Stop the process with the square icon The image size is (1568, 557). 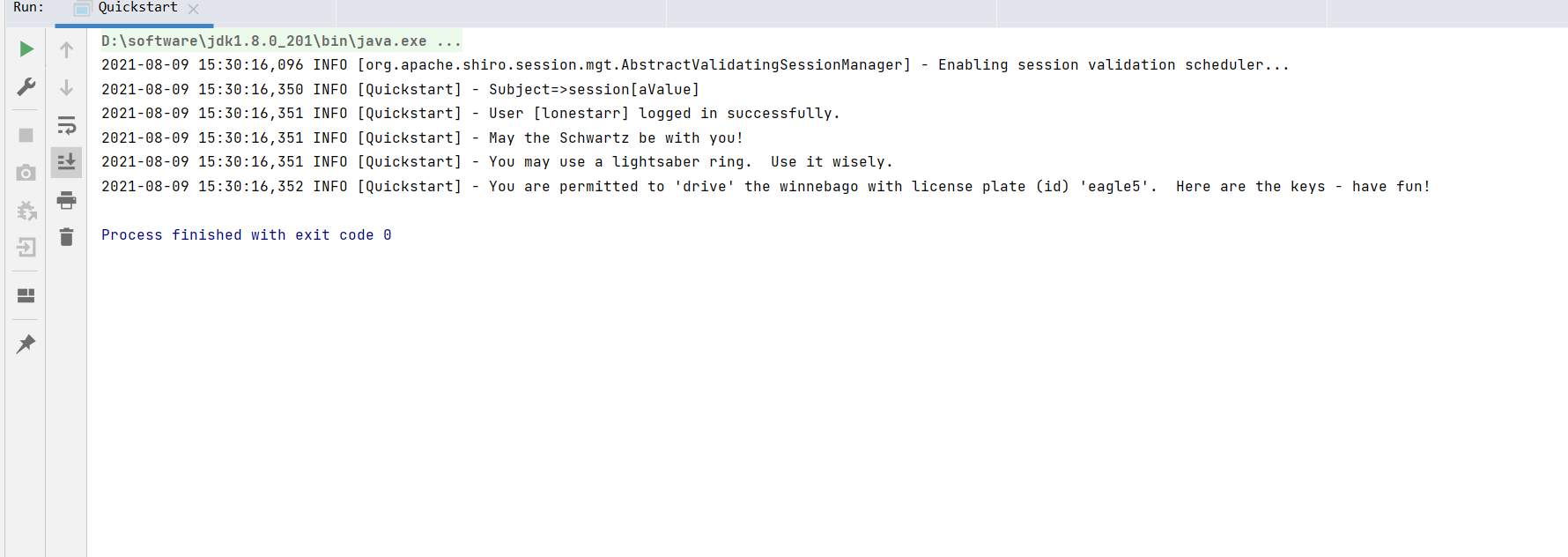click(x=26, y=135)
